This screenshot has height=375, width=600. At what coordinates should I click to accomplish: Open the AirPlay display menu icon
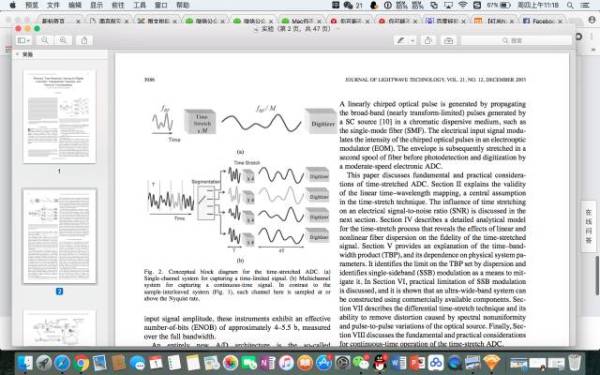[x=448, y=5]
